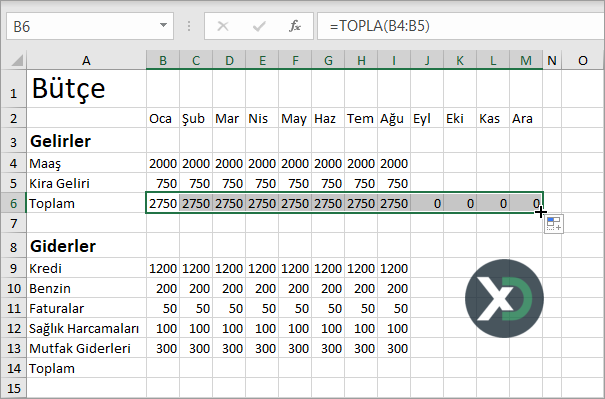Click the Tem month header cell
Screen dimensions: 605x399
pyautogui.click(x=361, y=118)
